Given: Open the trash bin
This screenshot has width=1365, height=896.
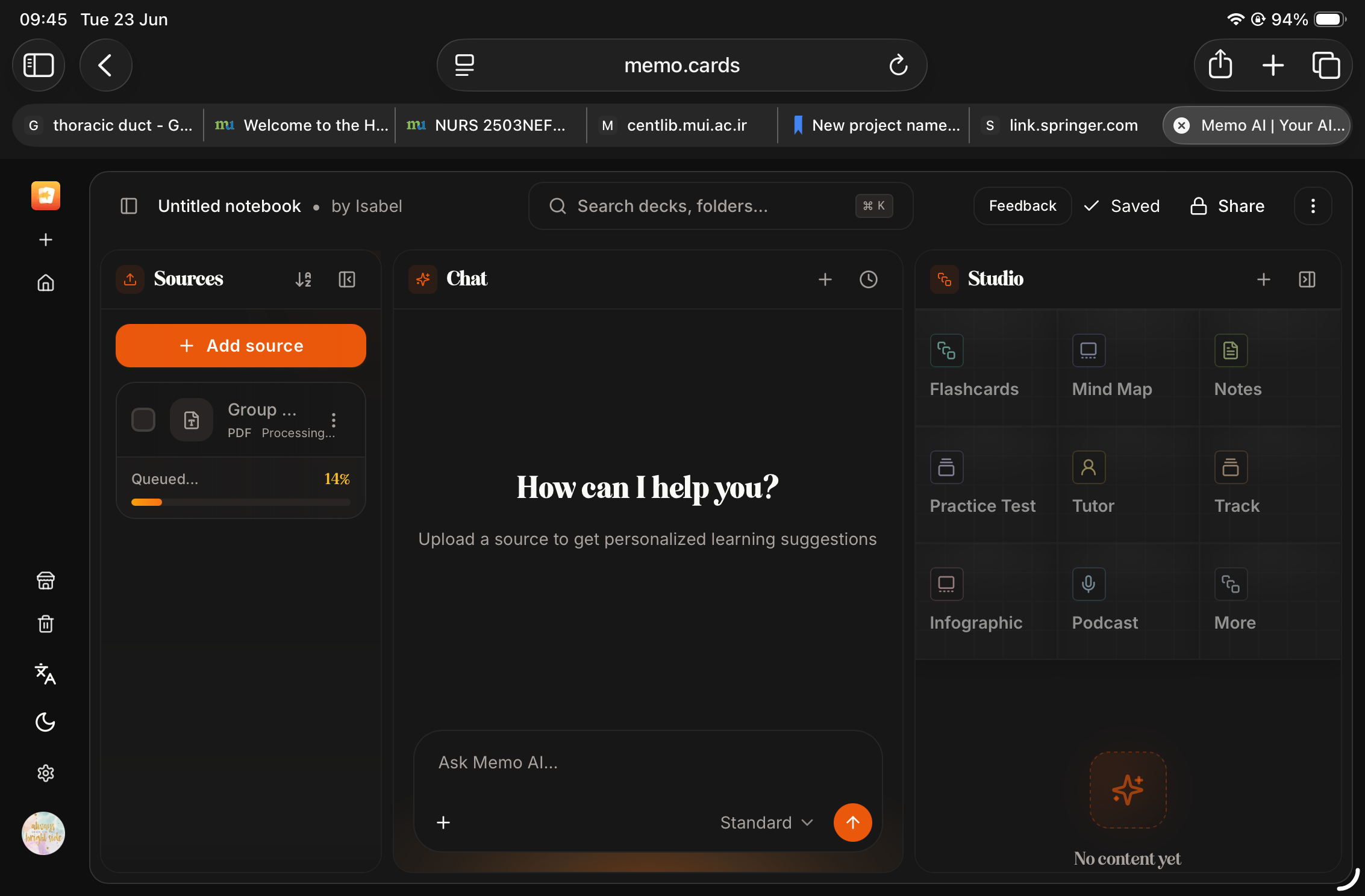Looking at the screenshot, I should click(x=46, y=624).
